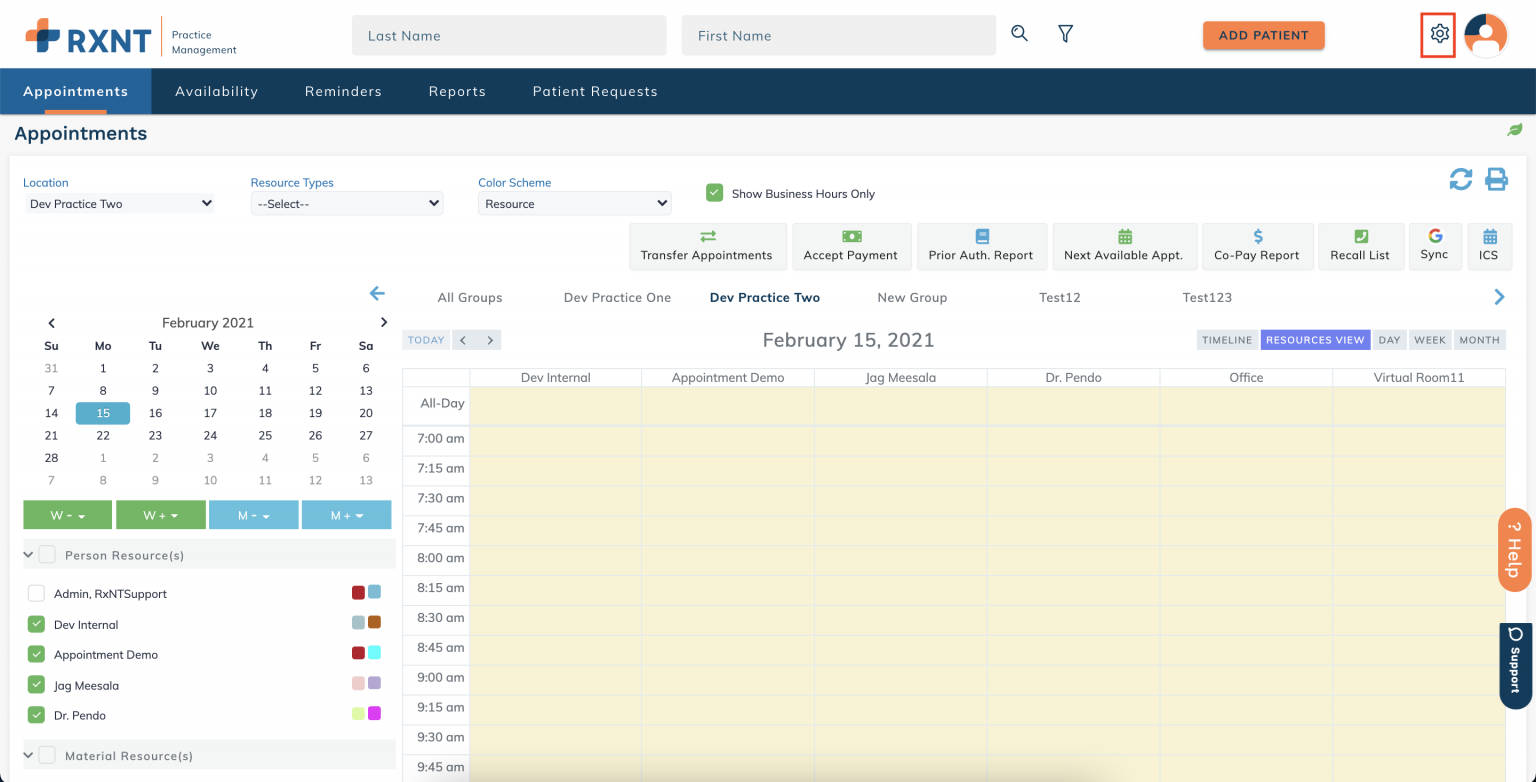Switch to the Availability tab

tap(216, 91)
